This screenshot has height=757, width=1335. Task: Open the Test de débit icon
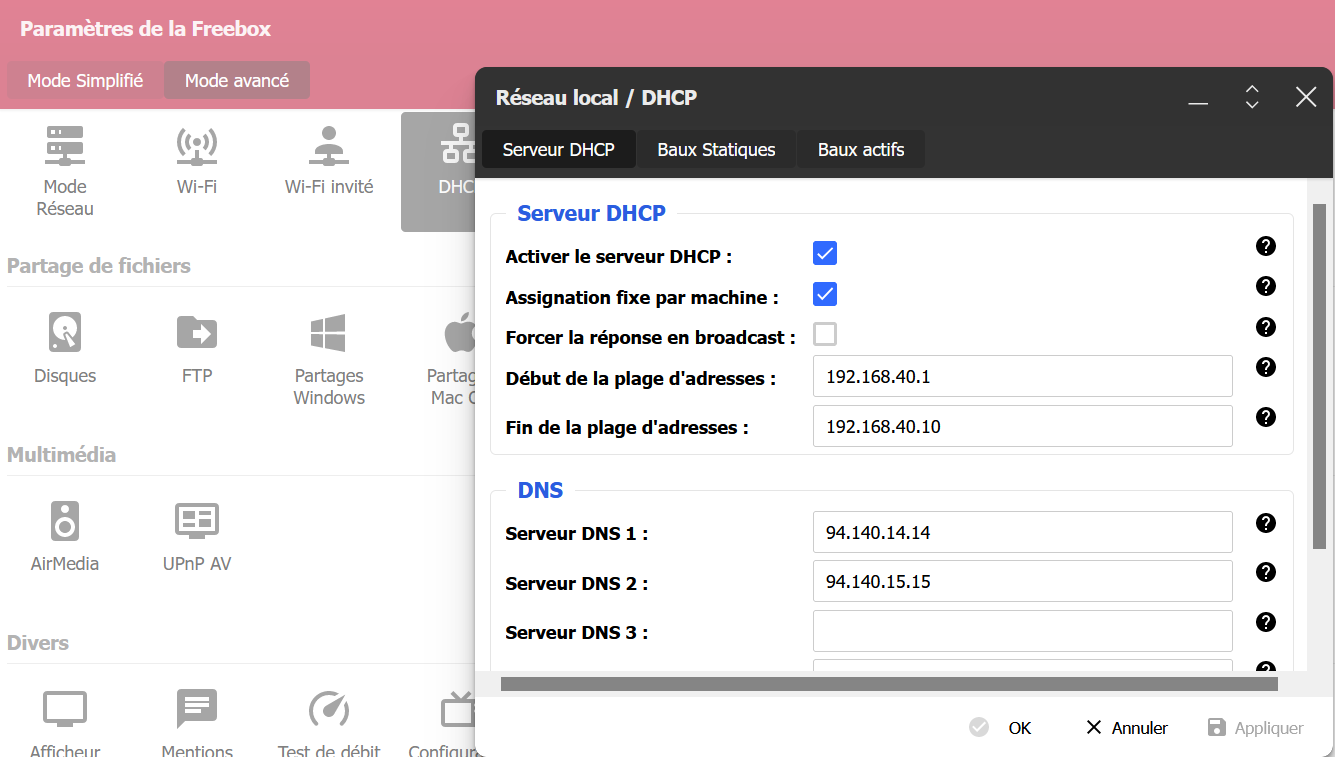[x=329, y=709]
